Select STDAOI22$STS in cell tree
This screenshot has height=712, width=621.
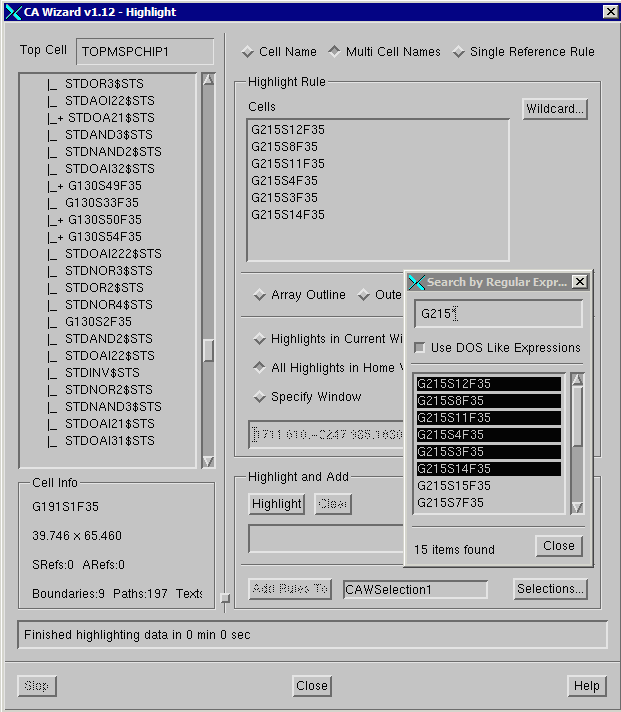pos(109,101)
